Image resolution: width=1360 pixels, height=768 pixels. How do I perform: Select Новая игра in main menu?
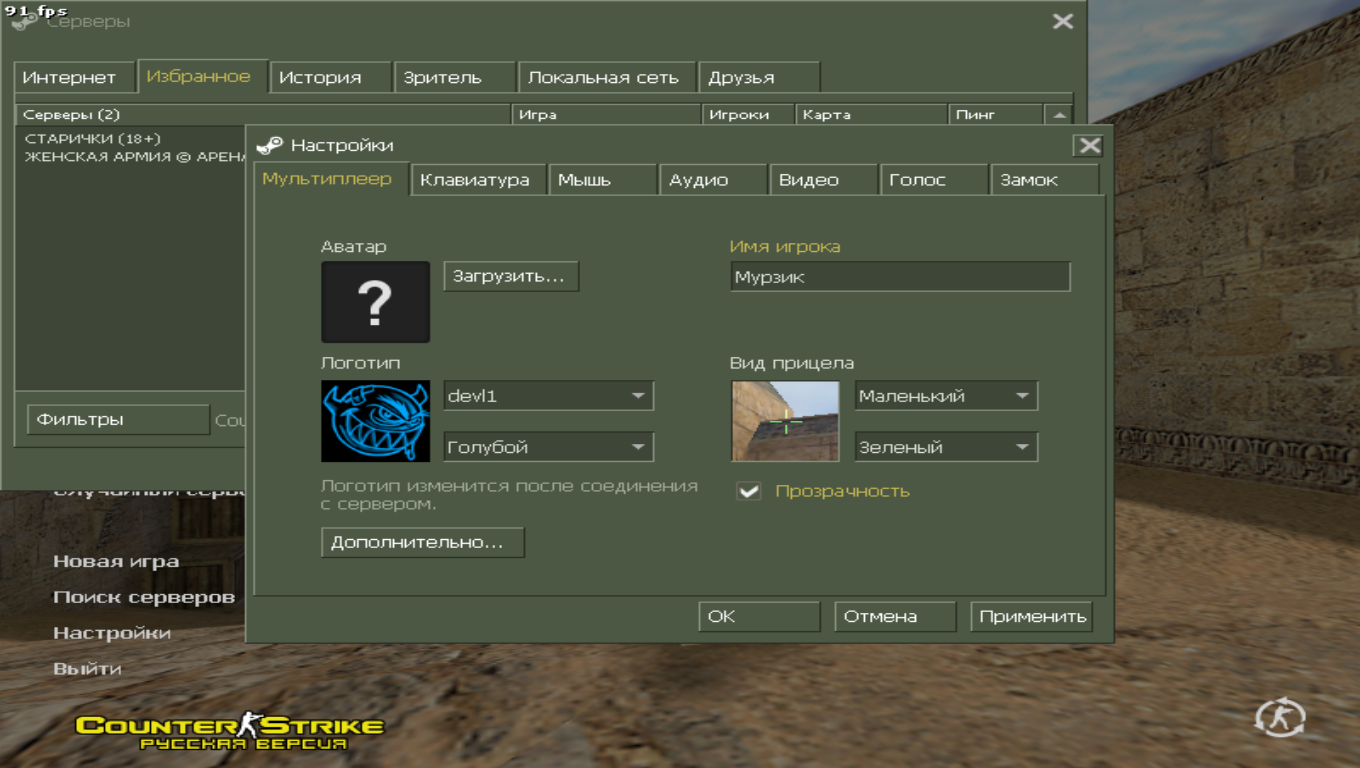(x=116, y=561)
